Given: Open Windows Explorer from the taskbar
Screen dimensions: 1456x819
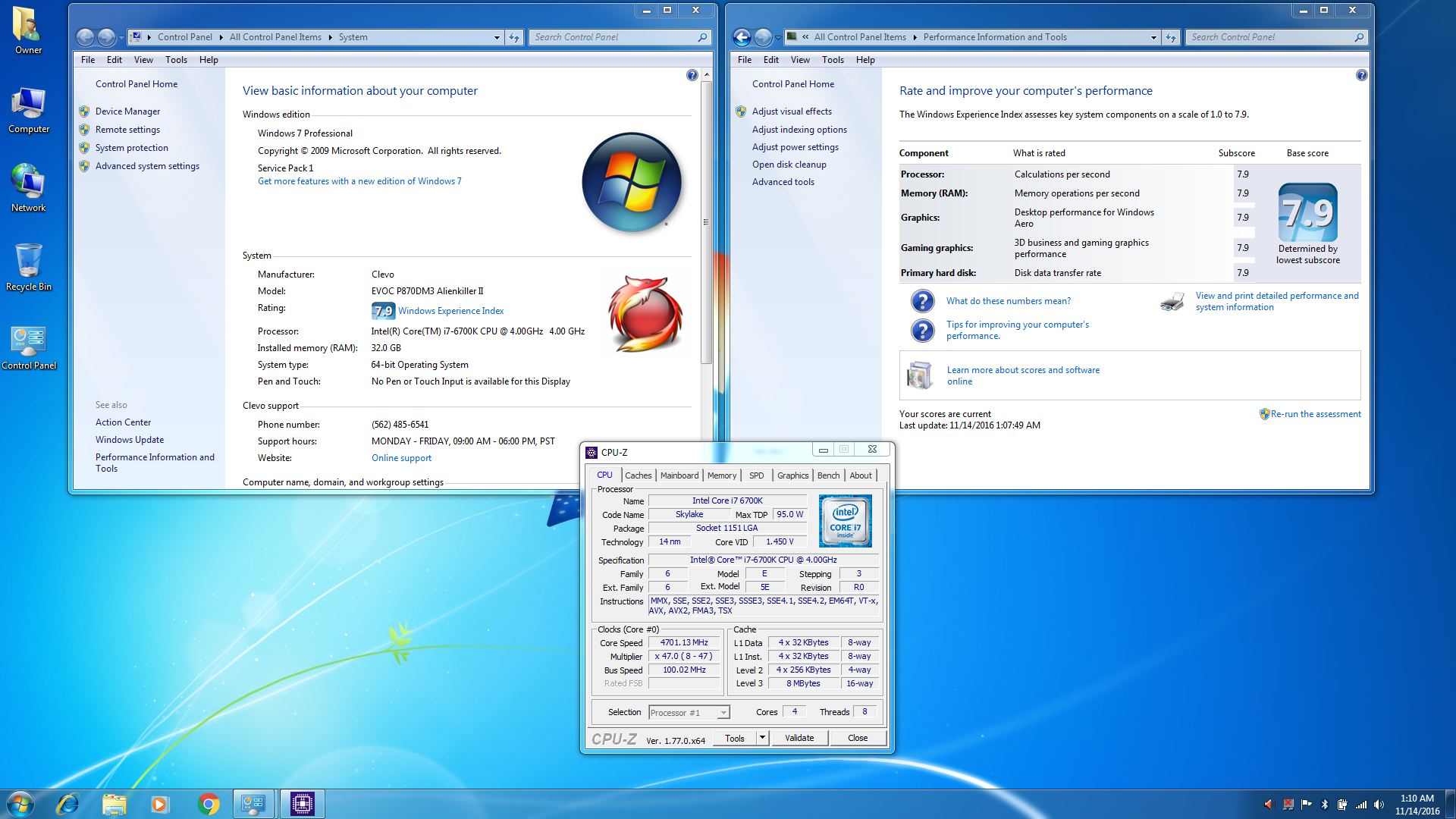Looking at the screenshot, I should click(114, 804).
